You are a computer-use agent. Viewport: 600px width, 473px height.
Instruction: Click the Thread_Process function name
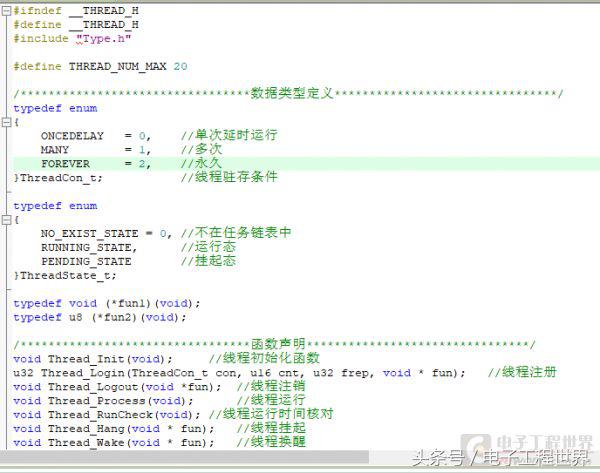click(96, 401)
